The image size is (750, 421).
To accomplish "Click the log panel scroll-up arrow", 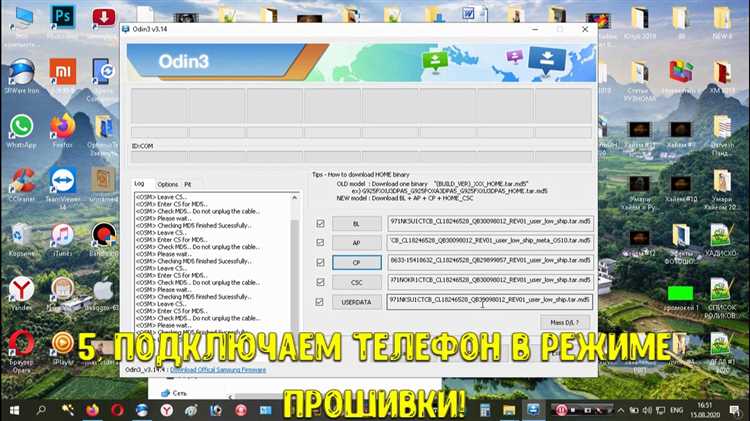I will [295, 197].
